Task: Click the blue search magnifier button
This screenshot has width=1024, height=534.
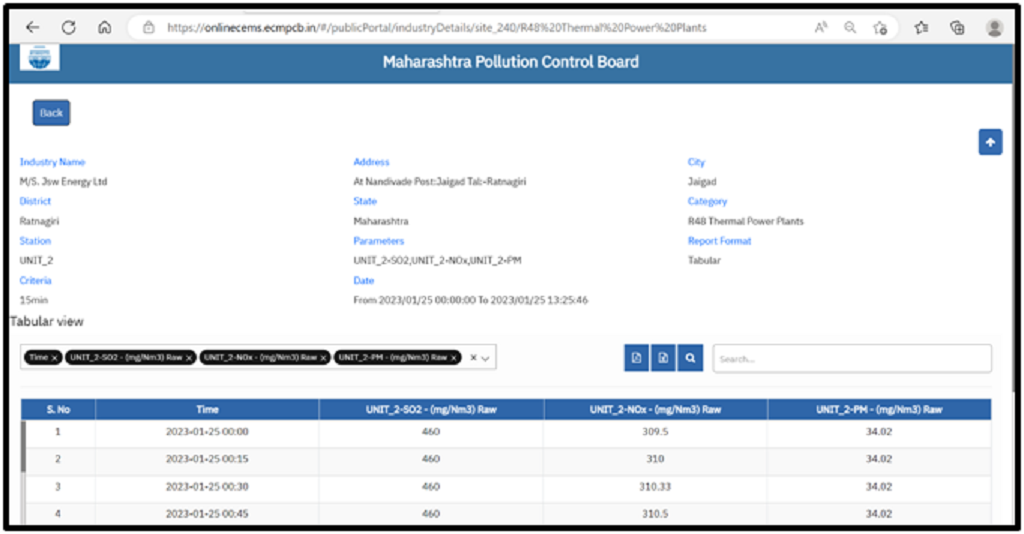Action: (x=690, y=359)
